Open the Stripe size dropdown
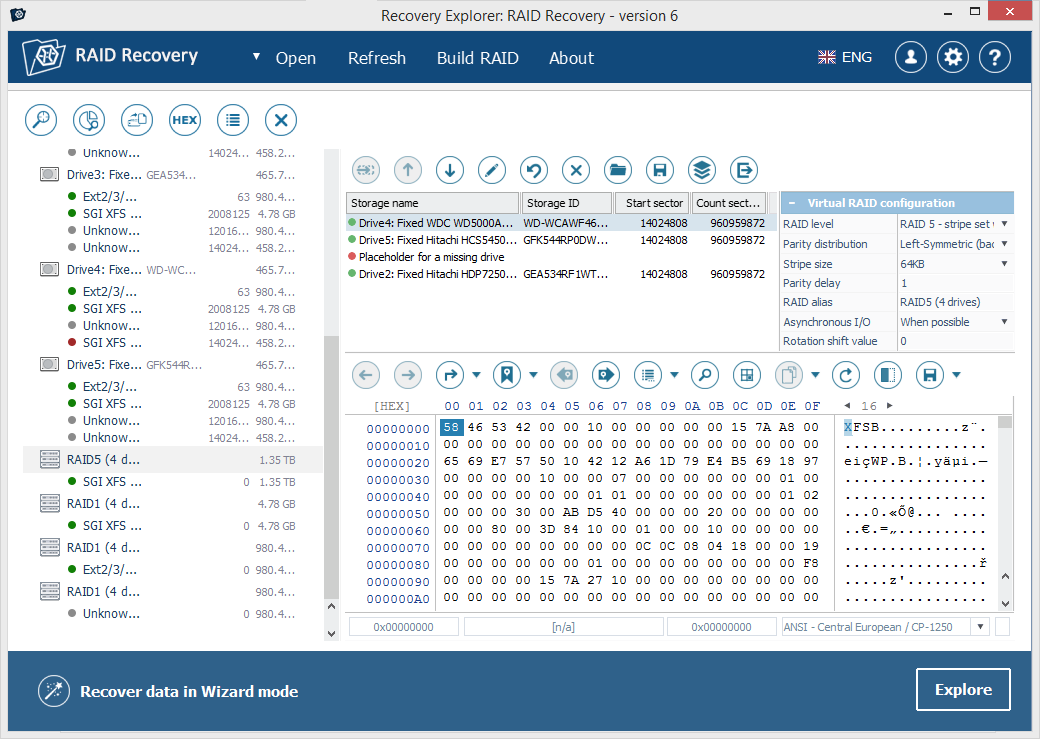 point(1004,263)
